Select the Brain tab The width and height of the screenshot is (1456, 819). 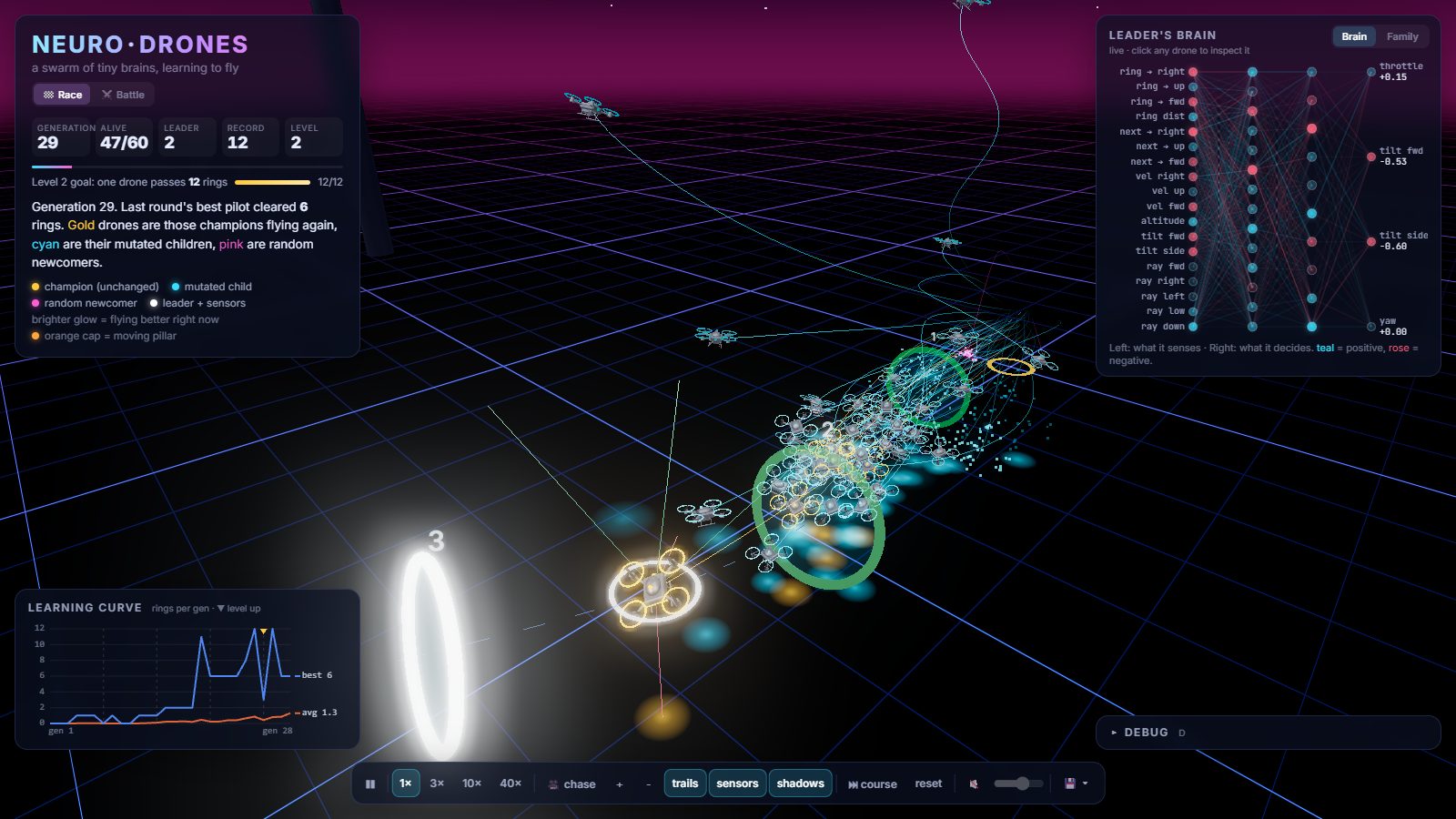click(x=1354, y=36)
